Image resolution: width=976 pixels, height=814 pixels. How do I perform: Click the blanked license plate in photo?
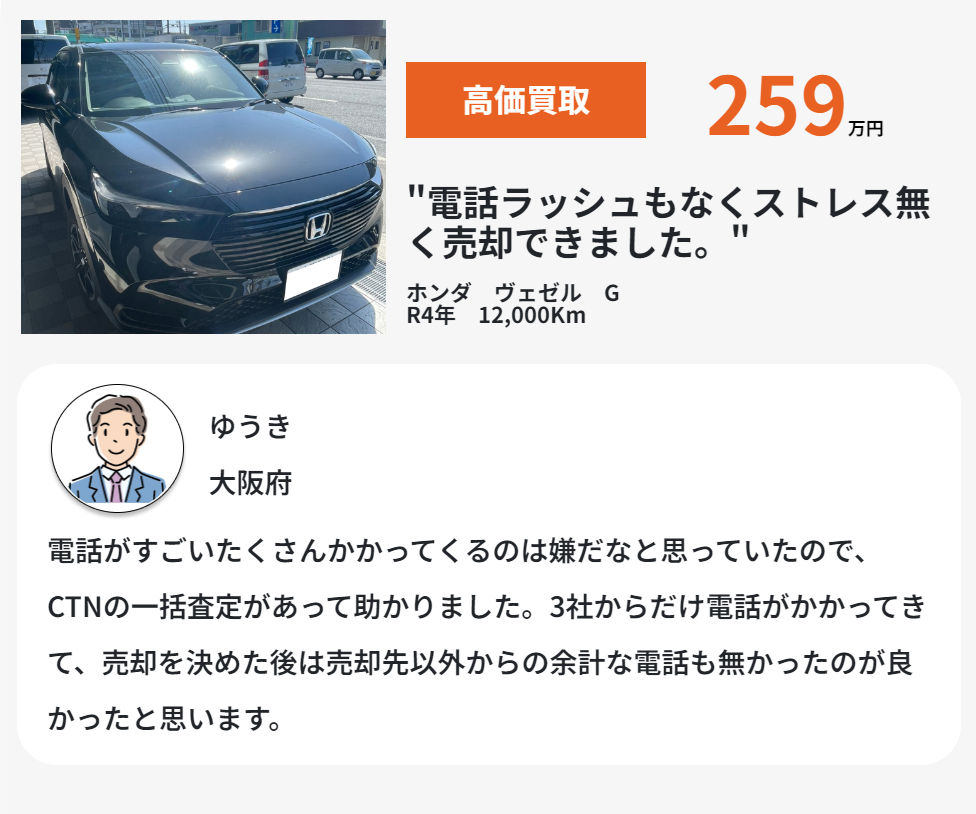313,274
